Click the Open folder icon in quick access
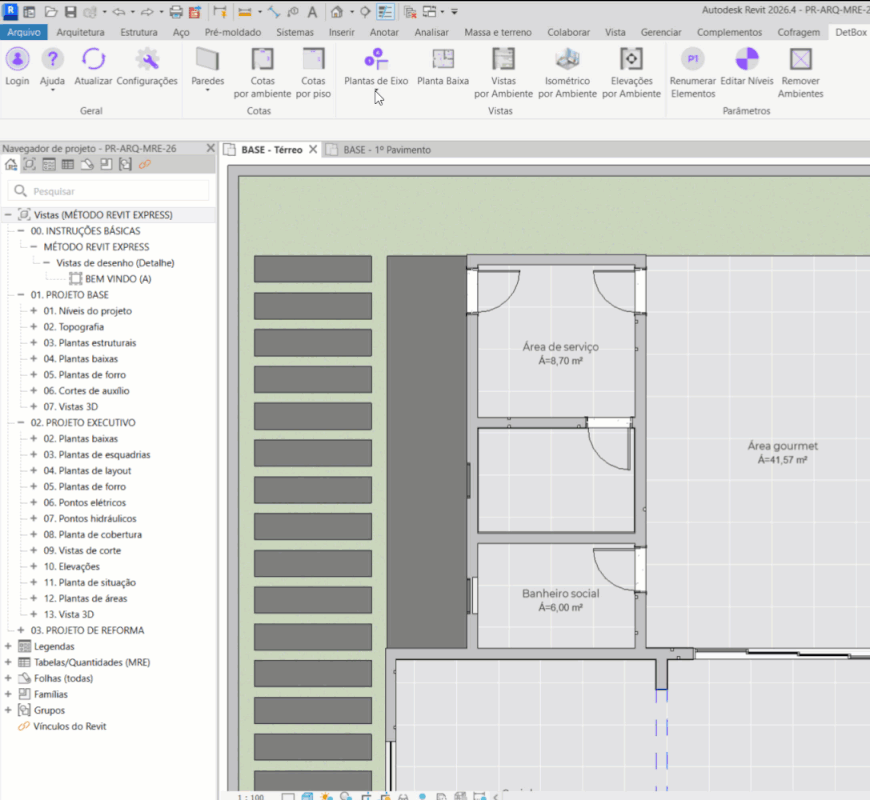870x800 pixels. [51, 12]
